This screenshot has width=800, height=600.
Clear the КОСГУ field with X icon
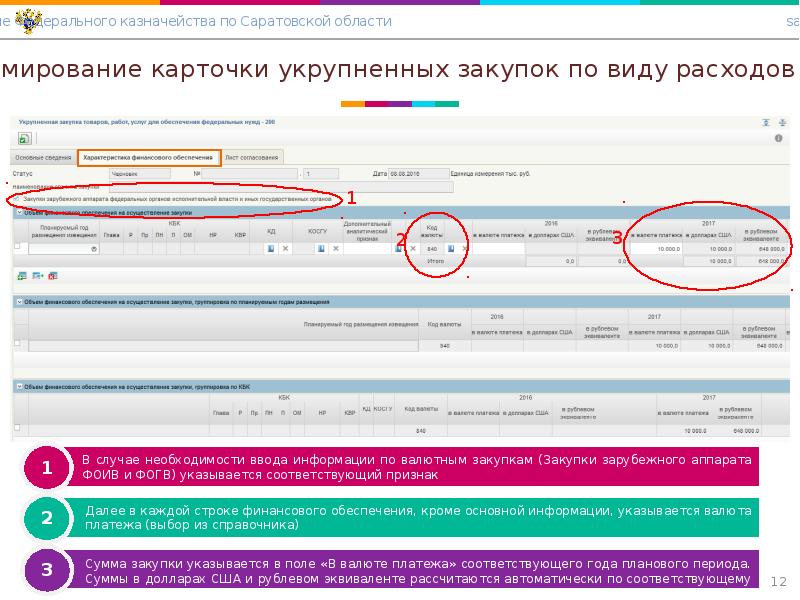pyautogui.click(x=335, y=248)
